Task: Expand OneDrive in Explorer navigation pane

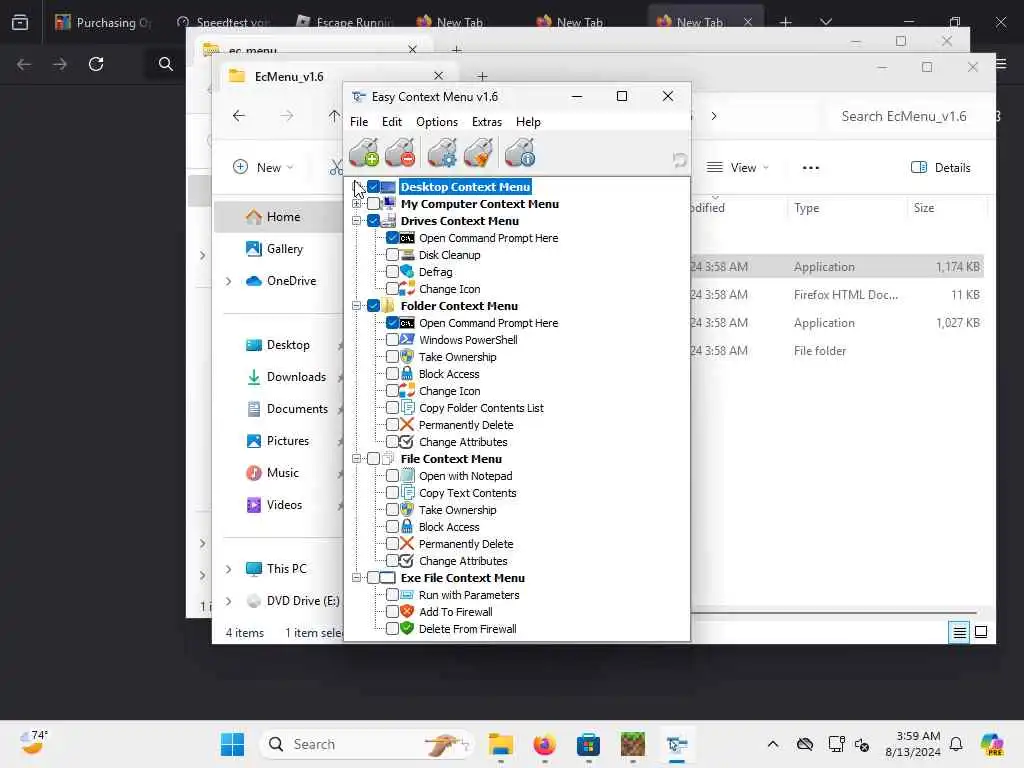Action: [229, 281]
